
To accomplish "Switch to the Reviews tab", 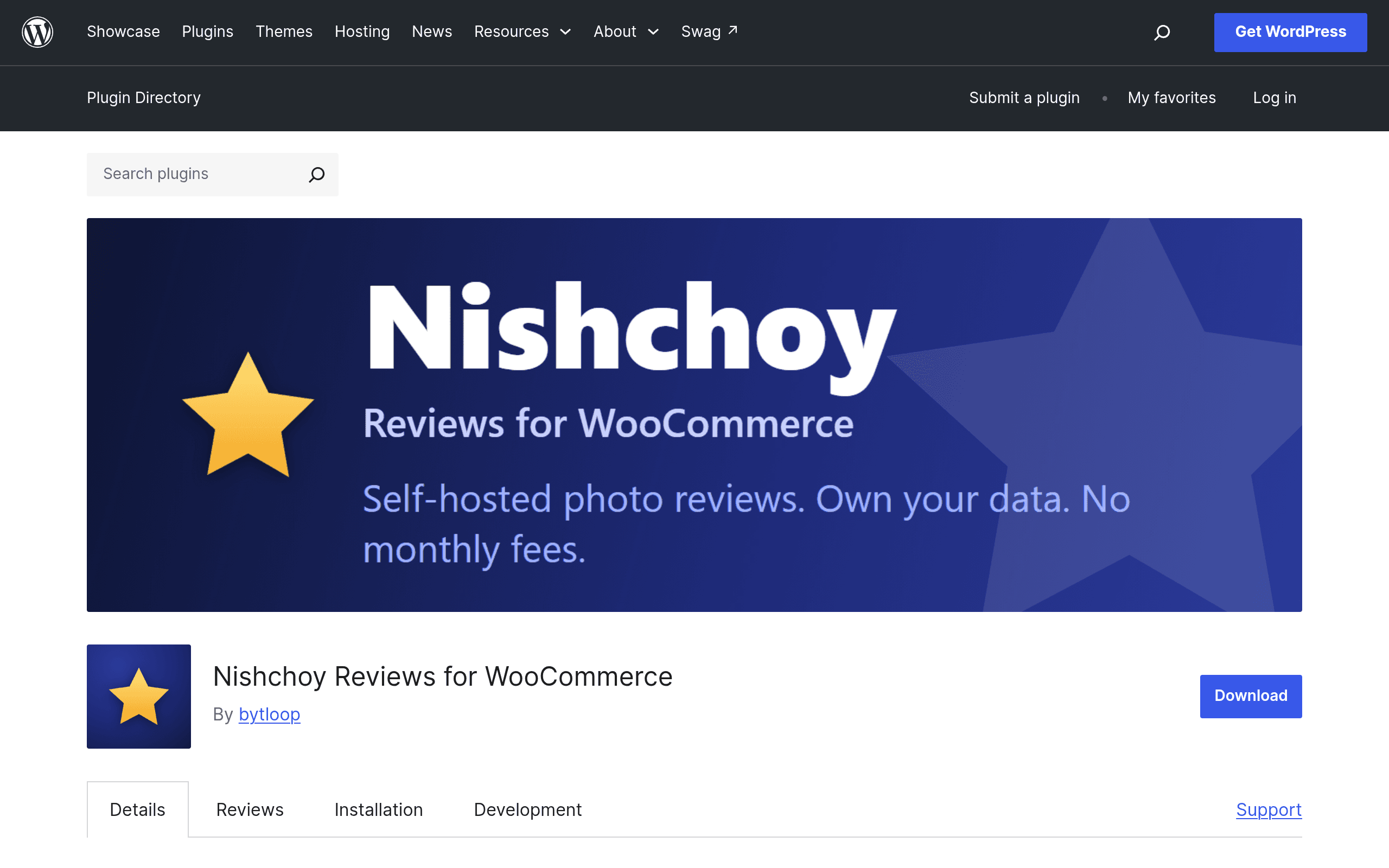I will tap(250, 809).
